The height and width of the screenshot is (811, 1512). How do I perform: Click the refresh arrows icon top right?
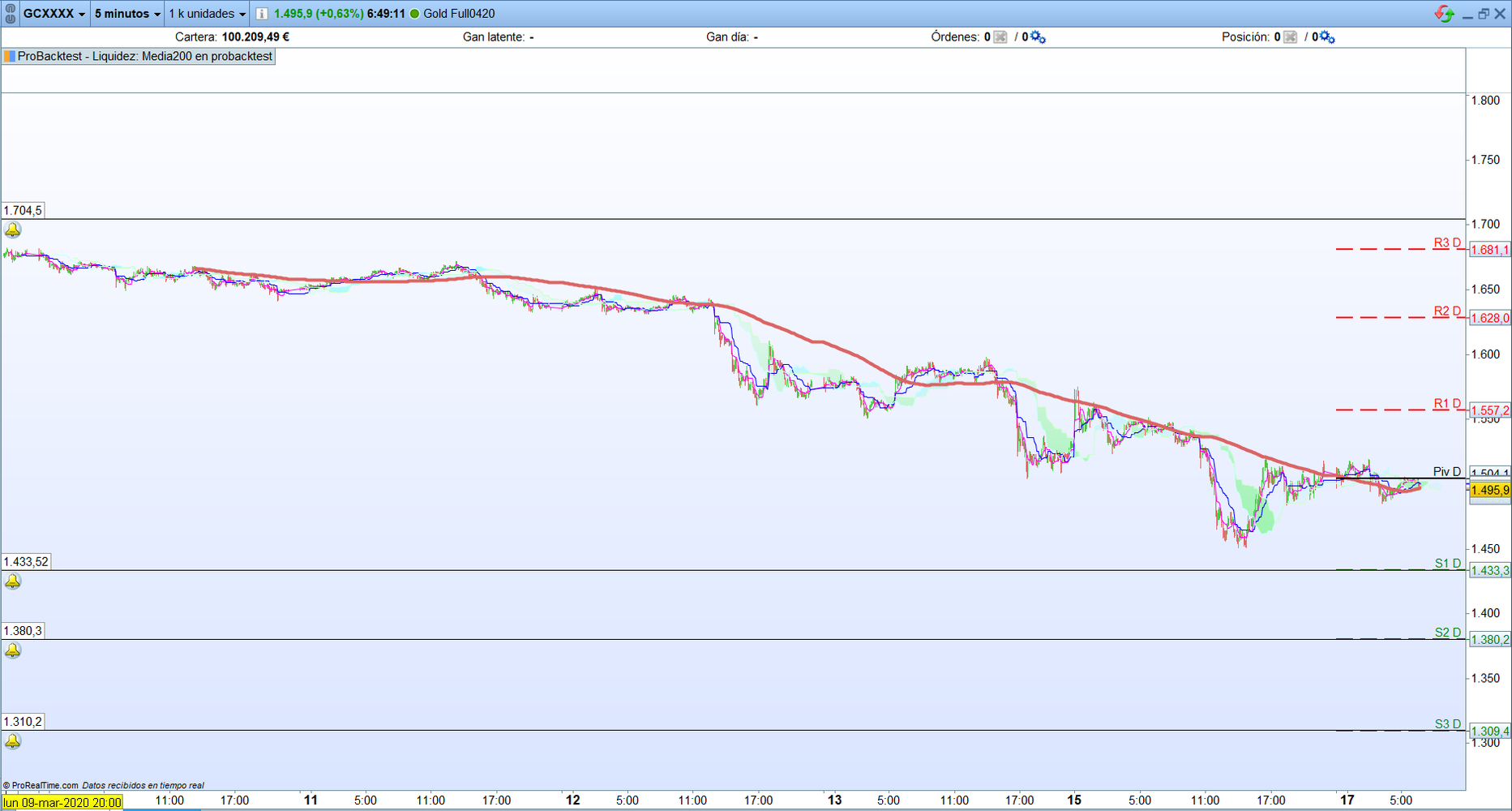click(1444, 13)
